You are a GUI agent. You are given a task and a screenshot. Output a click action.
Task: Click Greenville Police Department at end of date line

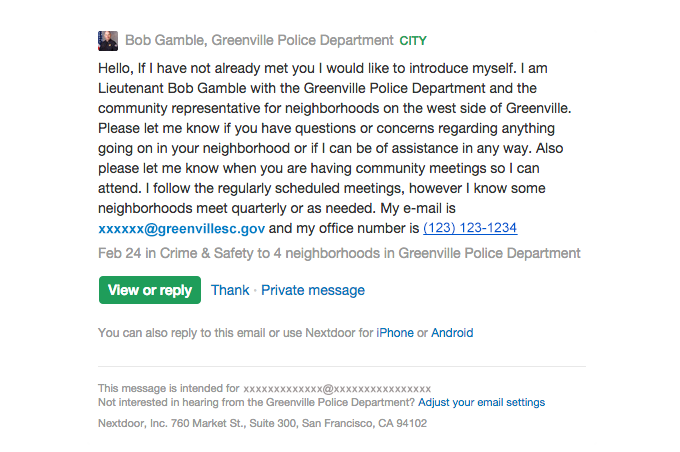489,253
